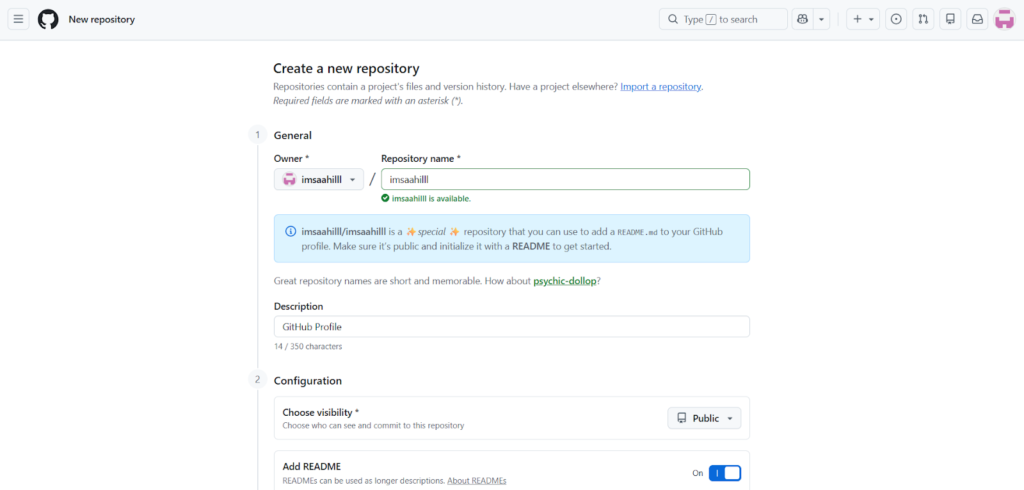Open the Issues icon in header
Image resolution: width=1024 pixels, height=490 pixels.
pos(896,19)
